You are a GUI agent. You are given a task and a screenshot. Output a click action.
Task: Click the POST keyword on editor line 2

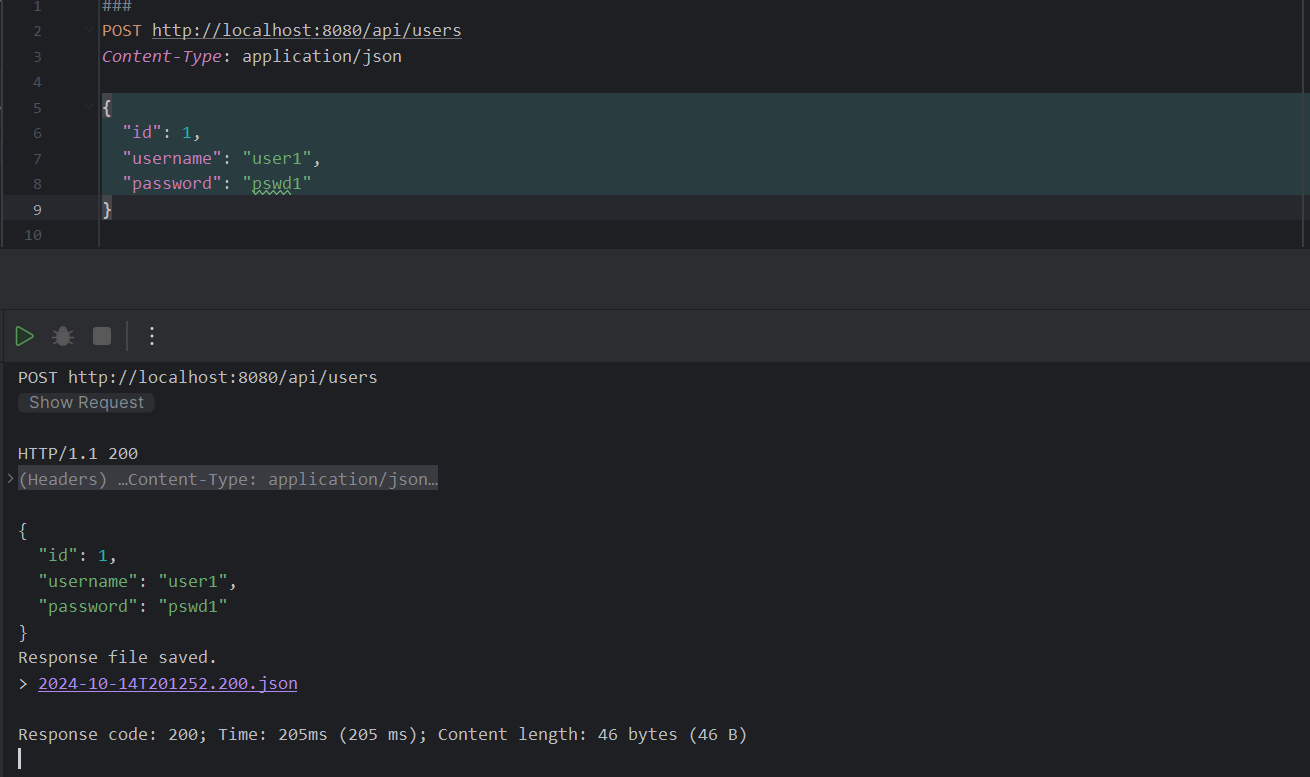tap(122, 30)
